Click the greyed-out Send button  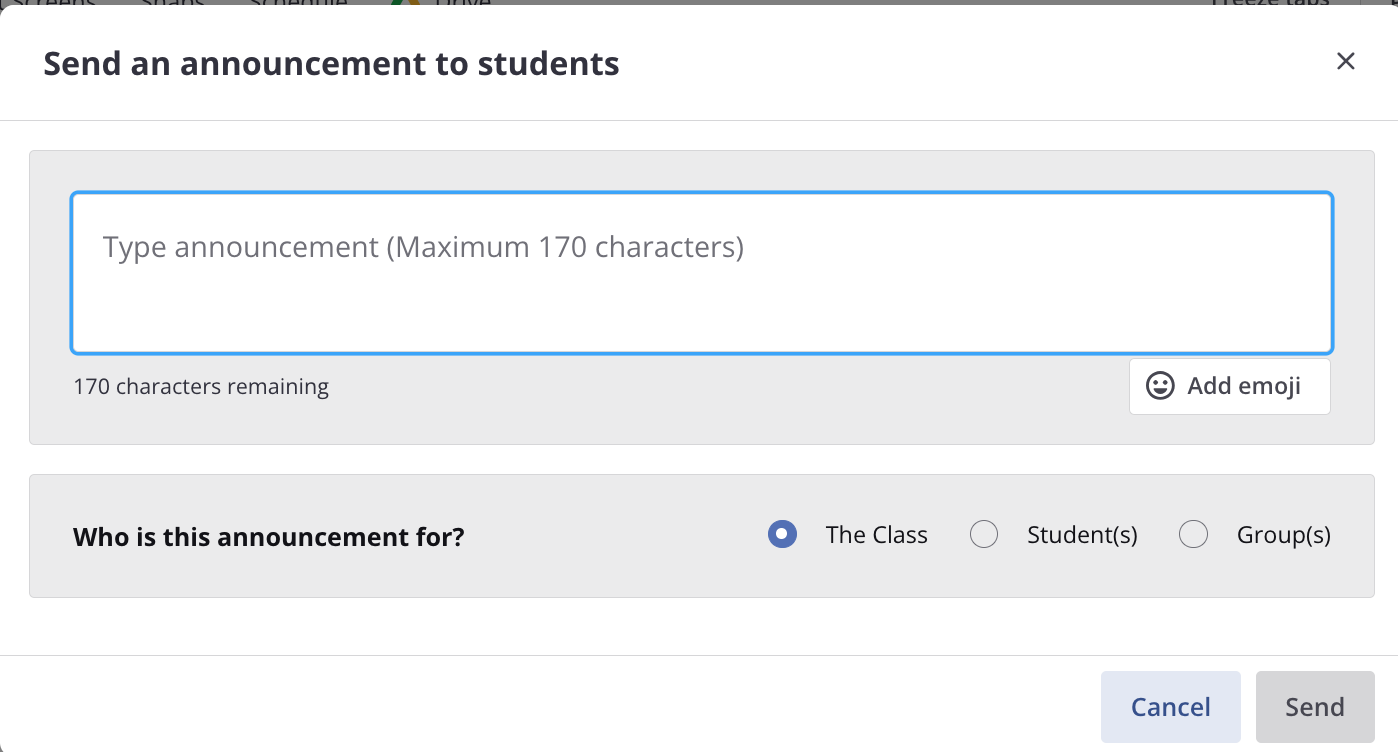(x=1315, y=707)
